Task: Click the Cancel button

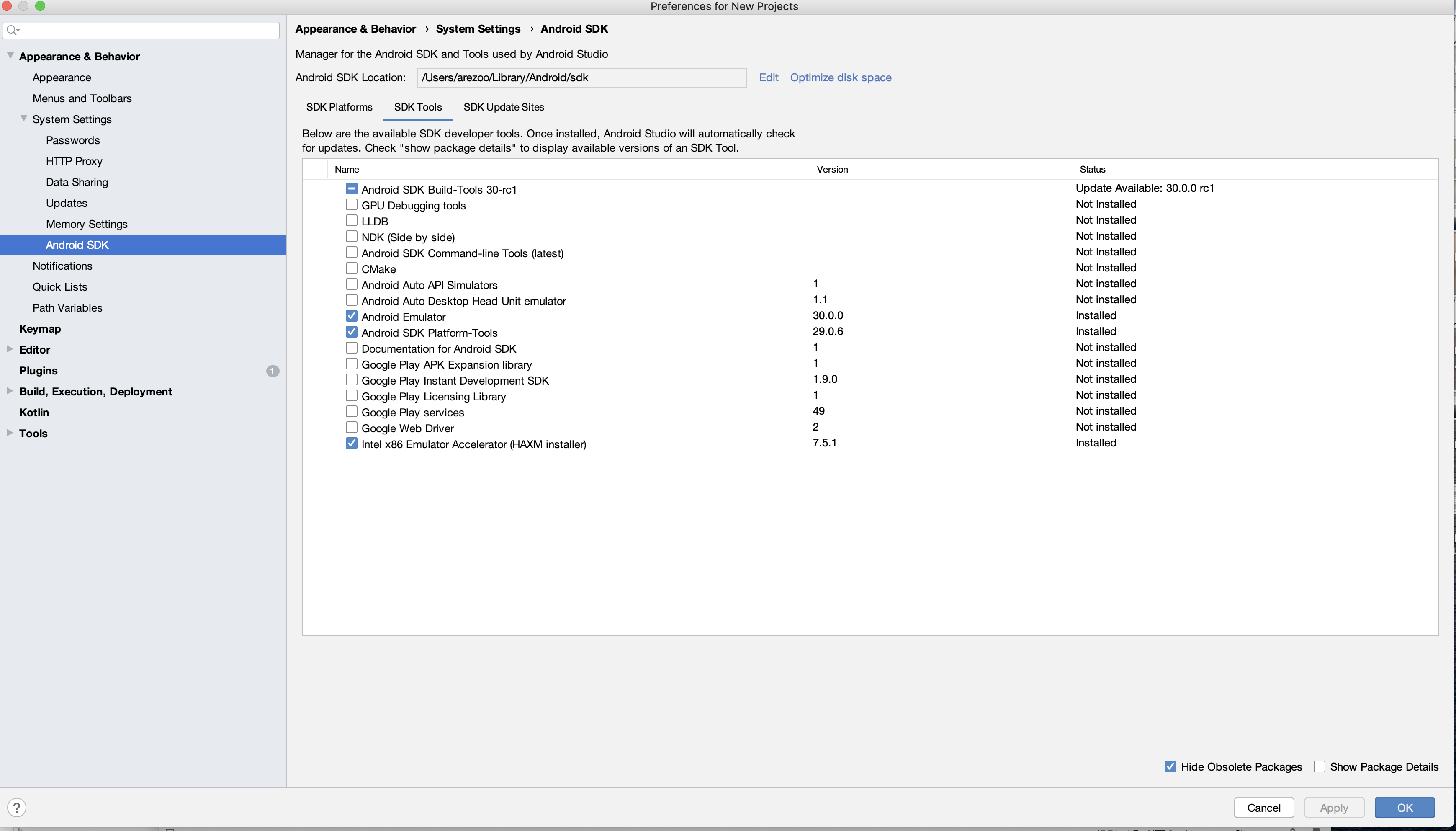Action: click(1264, 807)
